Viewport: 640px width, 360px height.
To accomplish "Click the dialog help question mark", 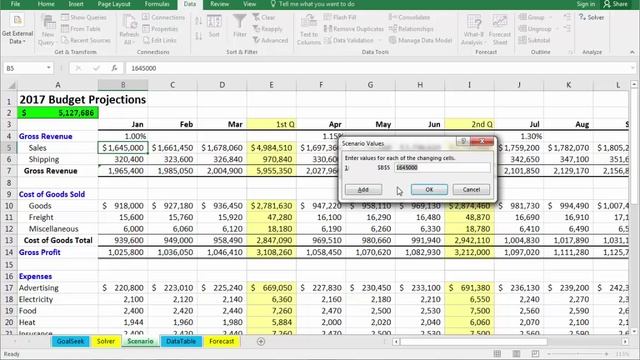I will pos(462,142).
